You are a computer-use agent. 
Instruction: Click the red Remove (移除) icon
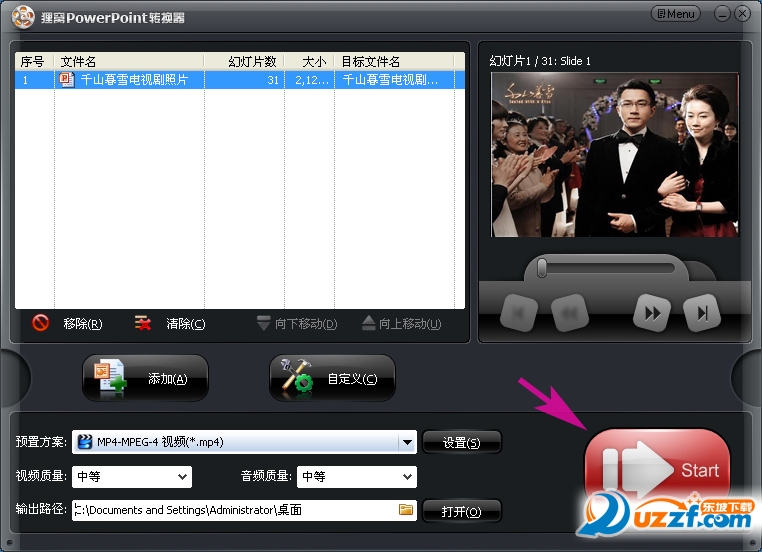coord(40,323)
